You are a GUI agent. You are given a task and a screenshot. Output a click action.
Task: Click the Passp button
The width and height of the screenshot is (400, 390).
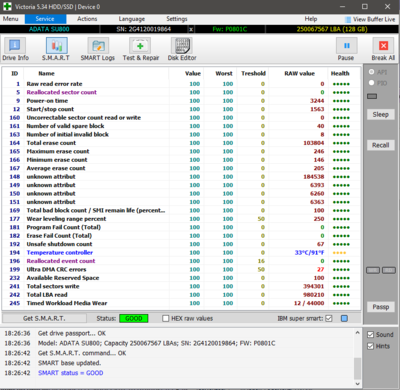pyautogui.click(x=381, y=307)
